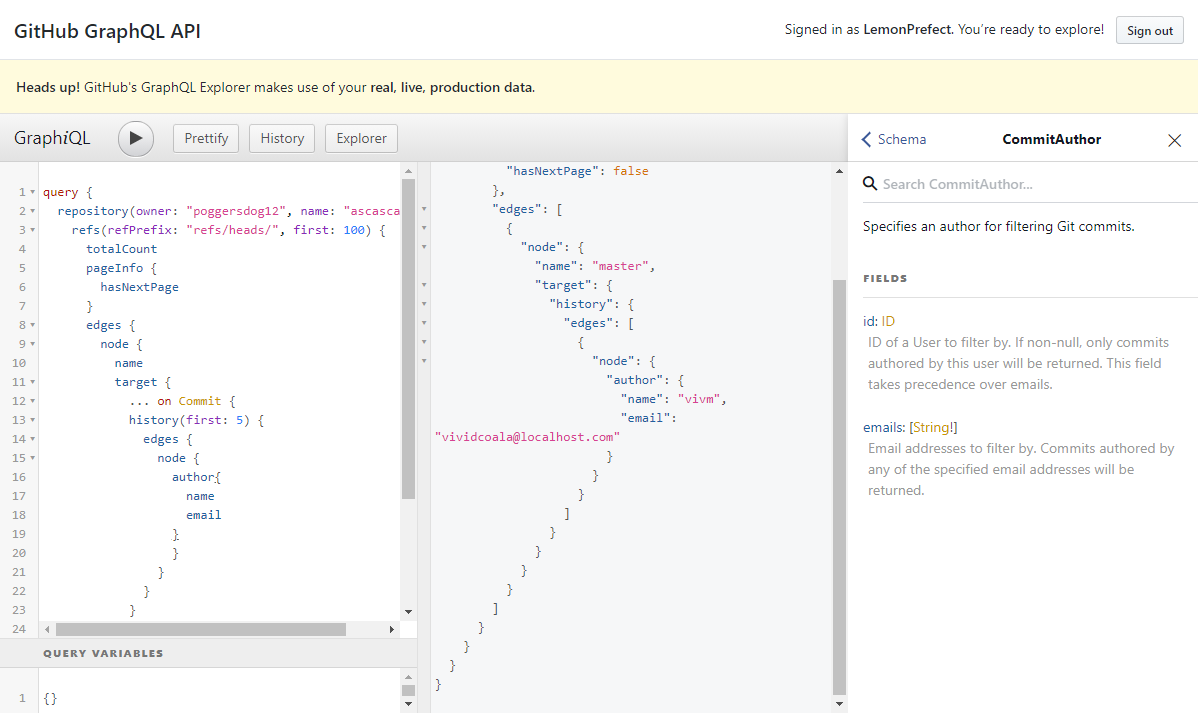This screenshot has height=713, width=1198.
Task: Sign out of the GraphQL Explorer
Action: tap(1149, 31)
